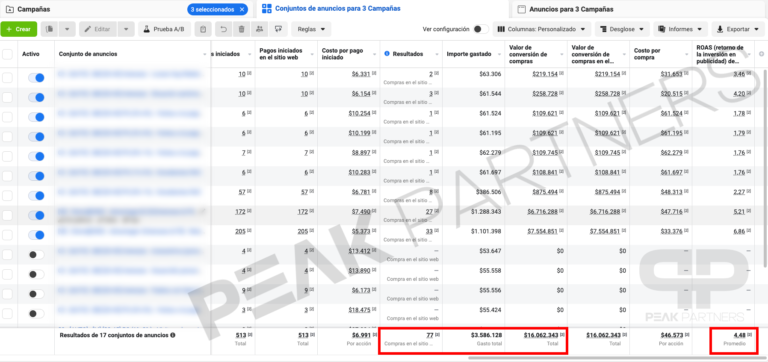This screenshot has height=362, width=768.
Task: Click the green Crear button
Action: click(x=19, y=29)
